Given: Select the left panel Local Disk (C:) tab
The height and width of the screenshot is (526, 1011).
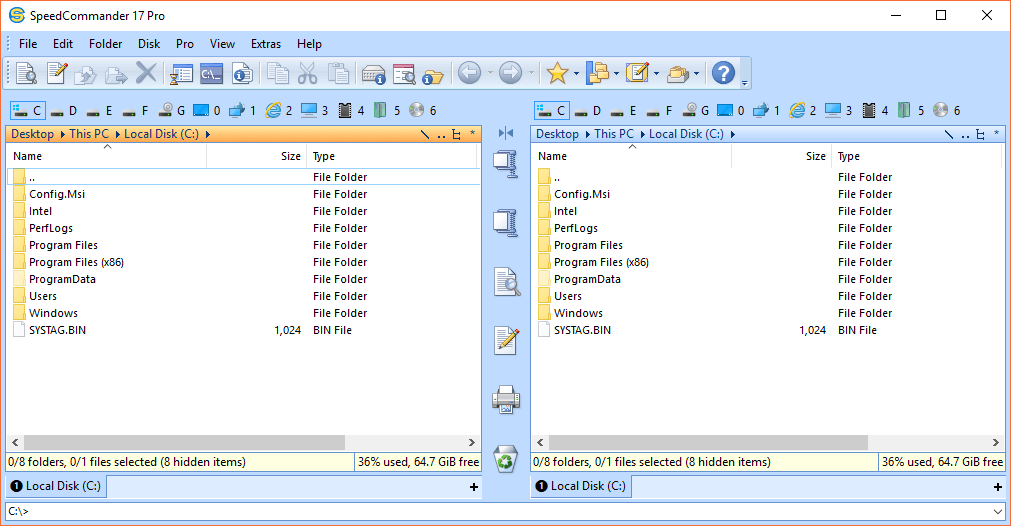Looking at the screenshot, I should [56, 486].
